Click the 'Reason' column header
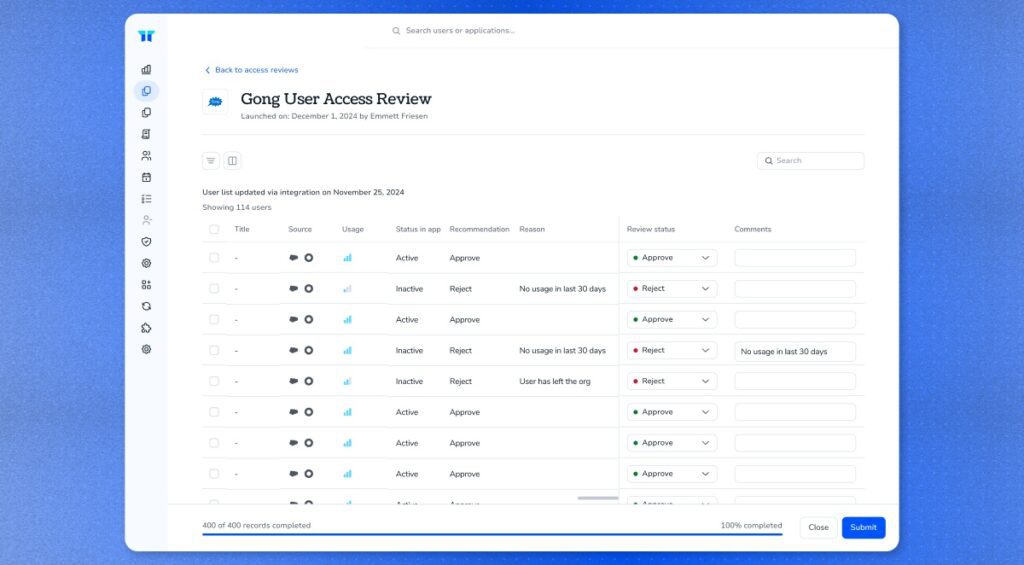Viewport: 1024px width, 565px height. pos(532,229)
